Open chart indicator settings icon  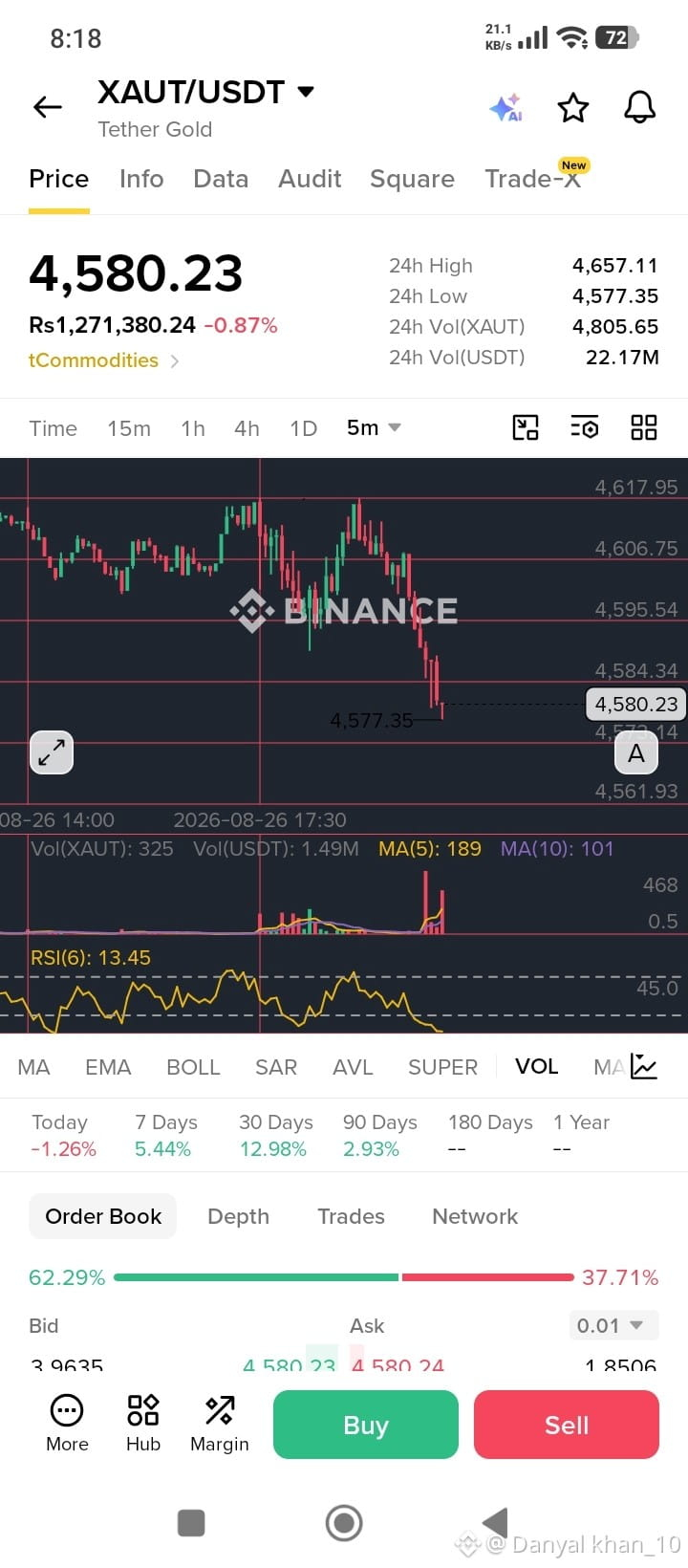click(584, 427)
